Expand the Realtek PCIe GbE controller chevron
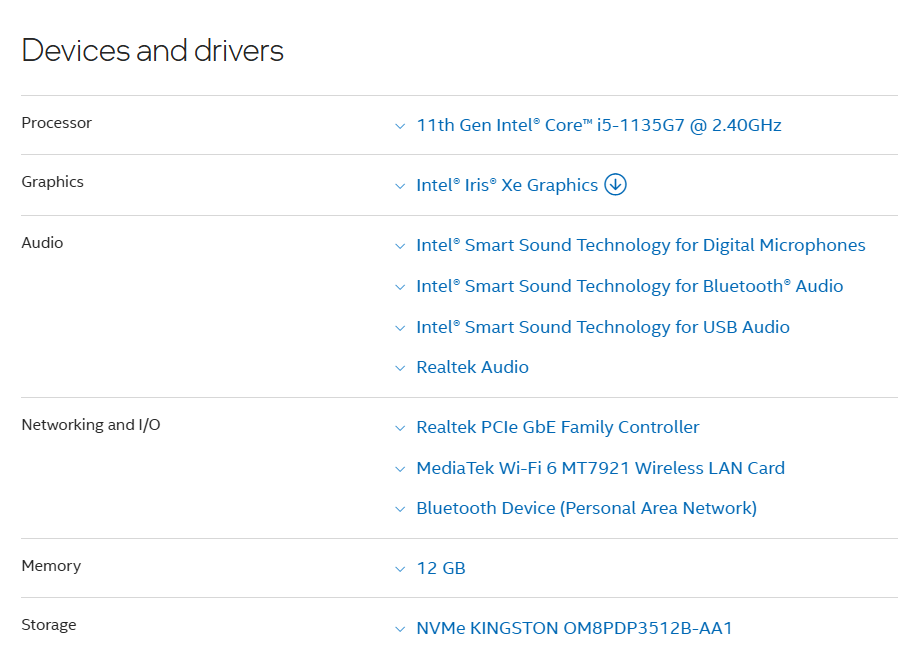 (400, 428)
